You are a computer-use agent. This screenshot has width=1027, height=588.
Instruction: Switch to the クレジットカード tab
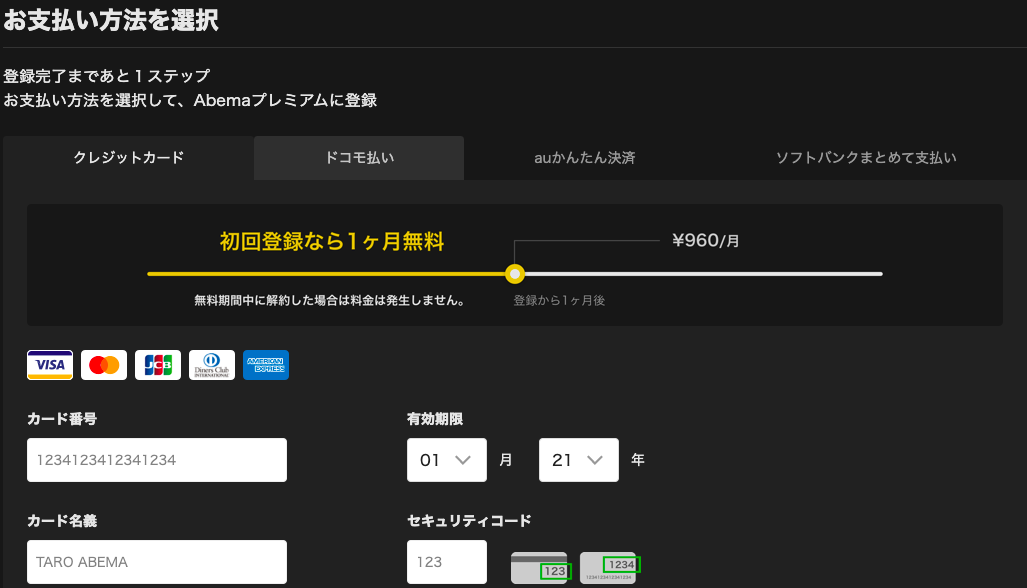tap(129, 158)
